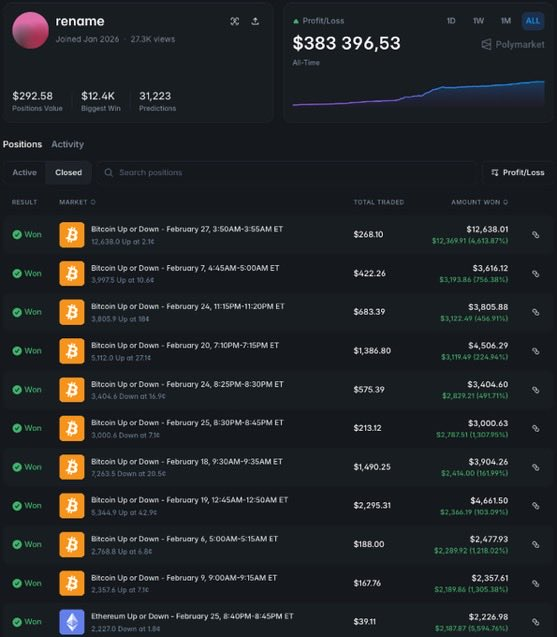
Task: Open Ethereum Up or Down February 25, 8:40PM market
Action: [192, 616]
